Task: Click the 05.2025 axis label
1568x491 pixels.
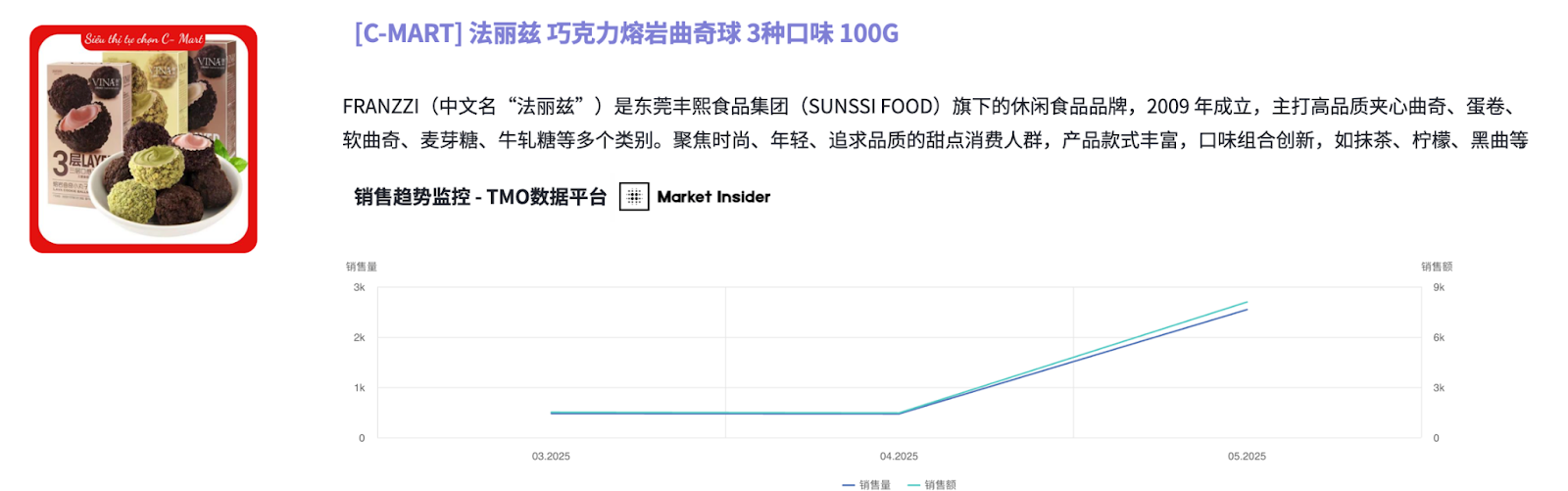Action: coord(1247,457)
